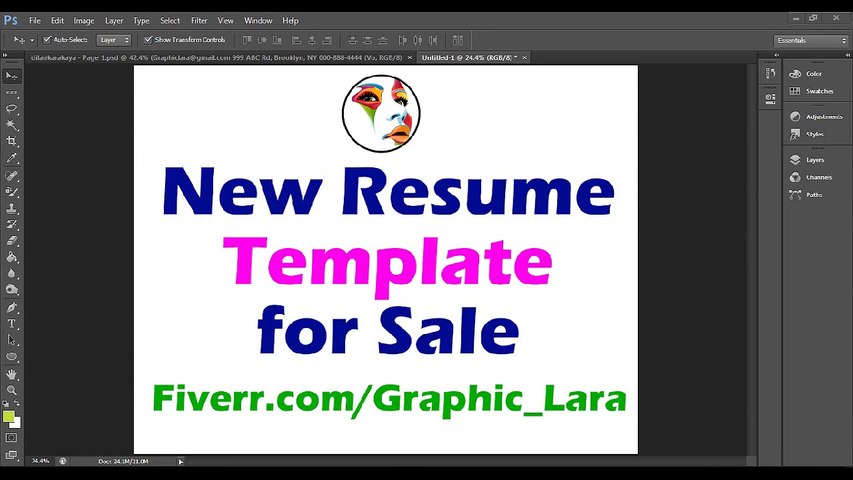The height and width of the screenshot is (480, 853).
Task: Reset default foreground and background colors
Action: (x=6, y=404)
